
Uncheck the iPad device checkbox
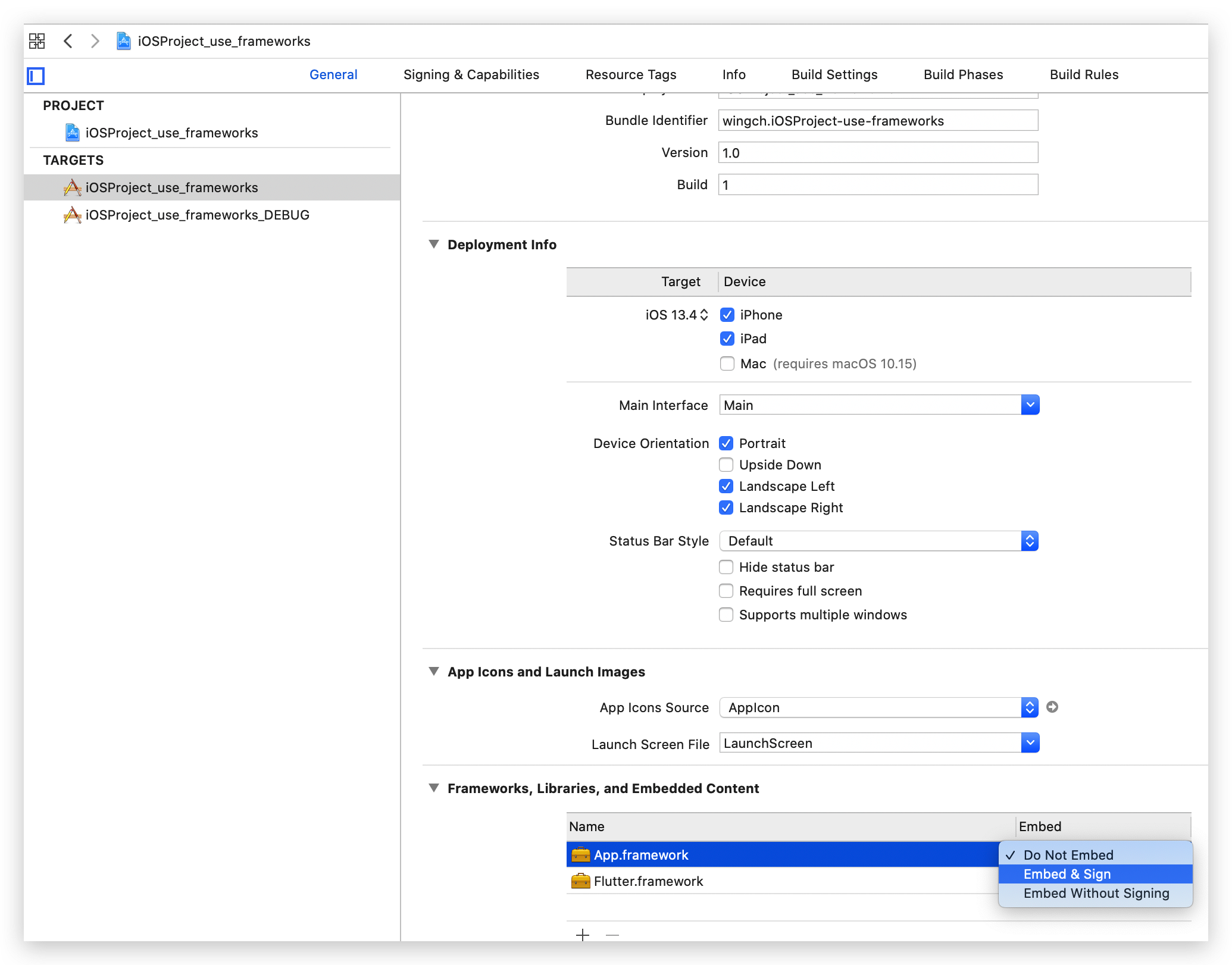click(x=727, y=339)
